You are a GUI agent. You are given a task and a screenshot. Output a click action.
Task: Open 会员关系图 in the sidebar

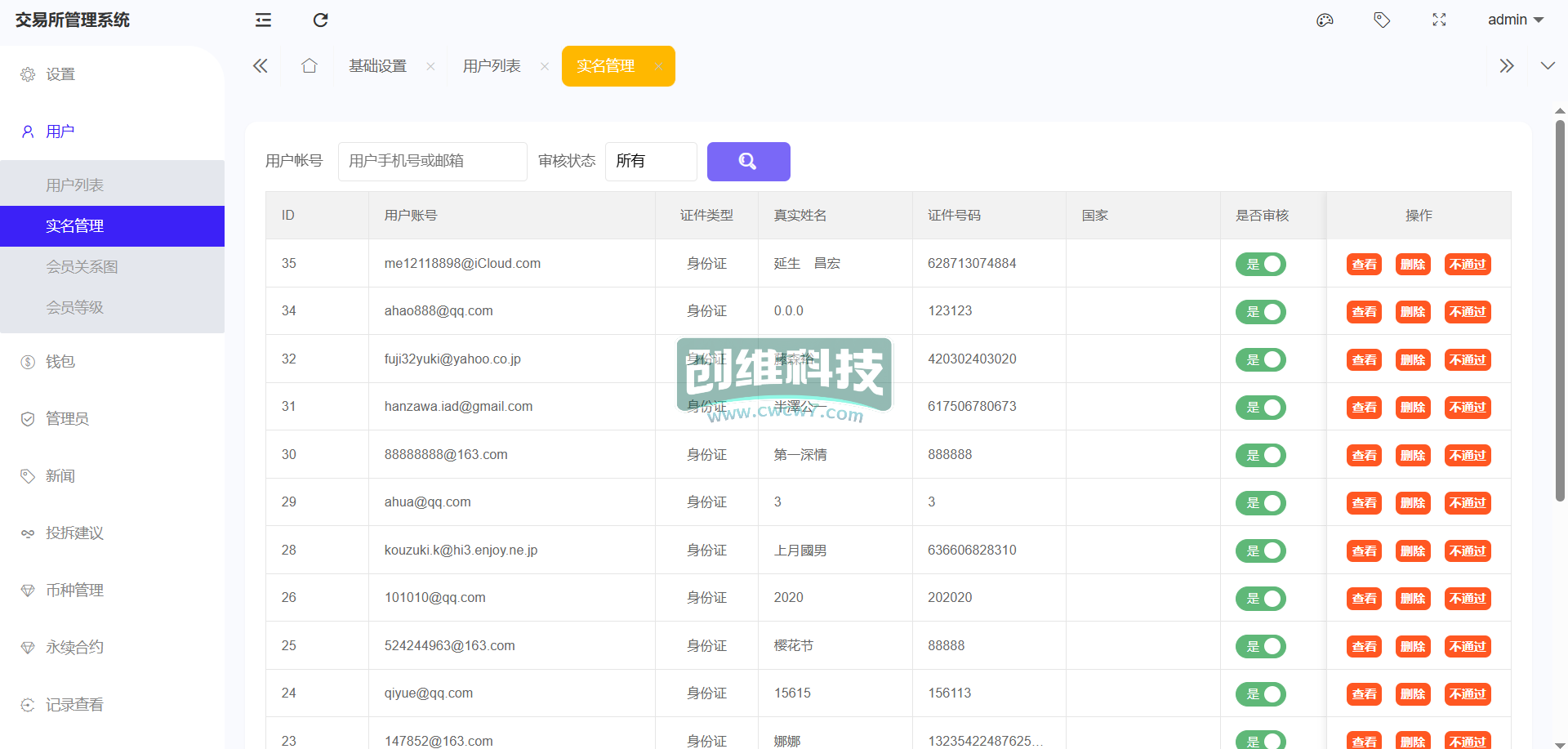tap(82, 267)
